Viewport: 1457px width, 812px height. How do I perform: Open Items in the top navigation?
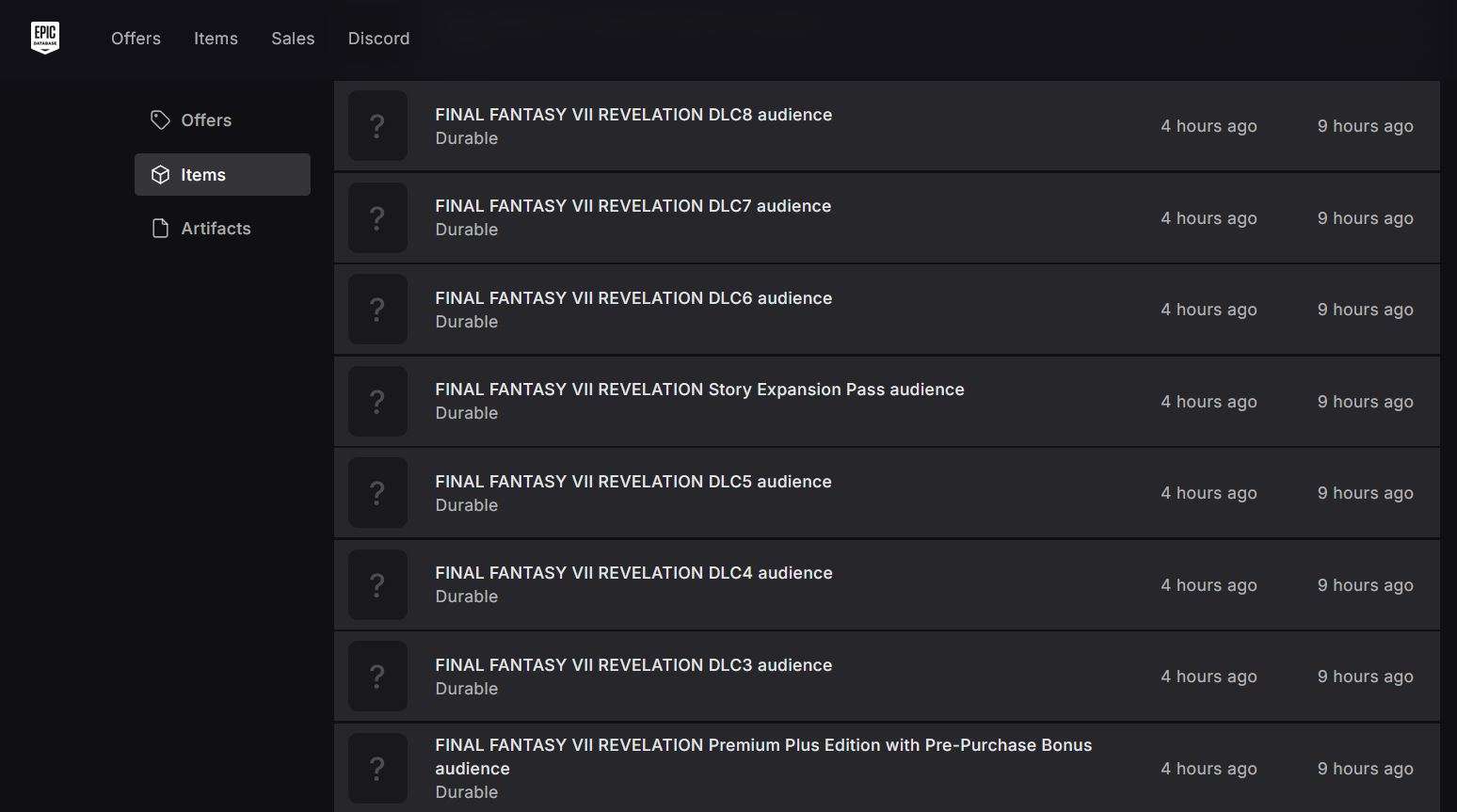click(x=216, y=39)
